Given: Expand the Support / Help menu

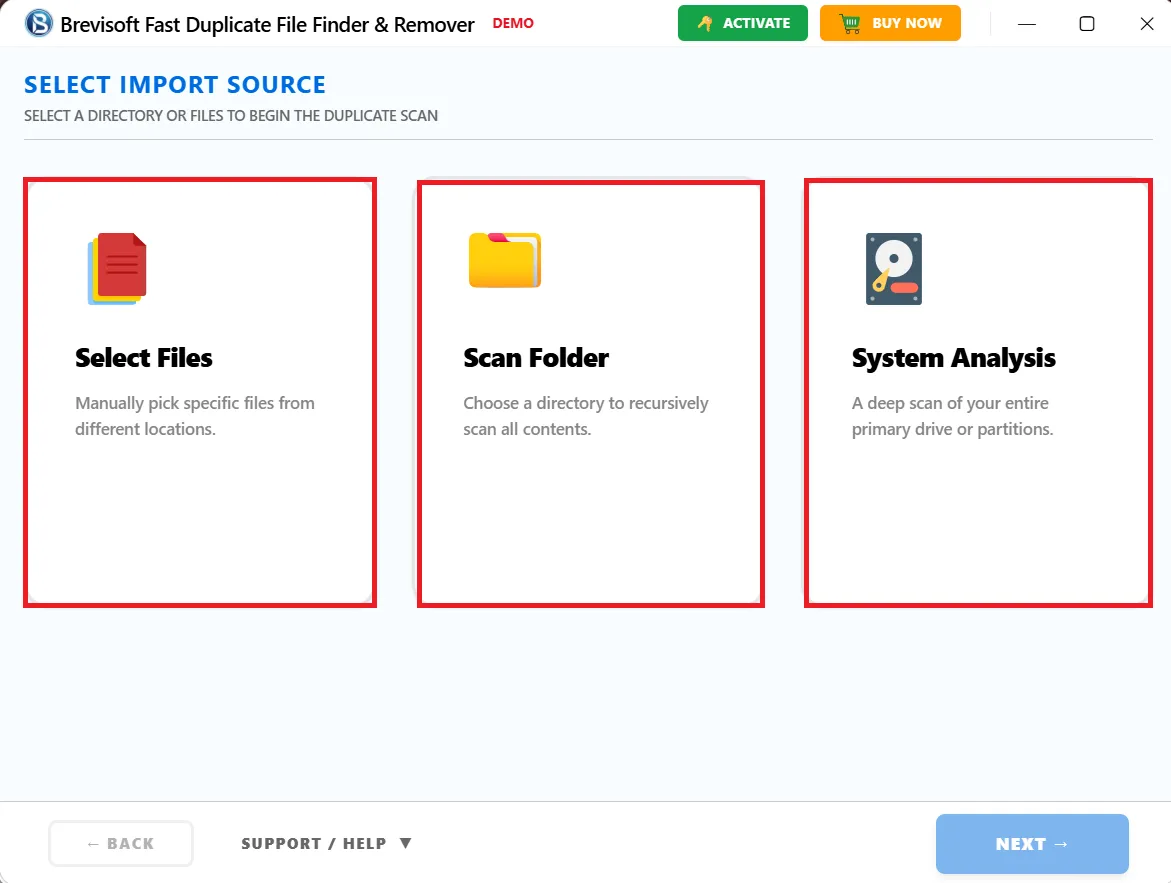Looking at the screenshot, I should [326, 843].
